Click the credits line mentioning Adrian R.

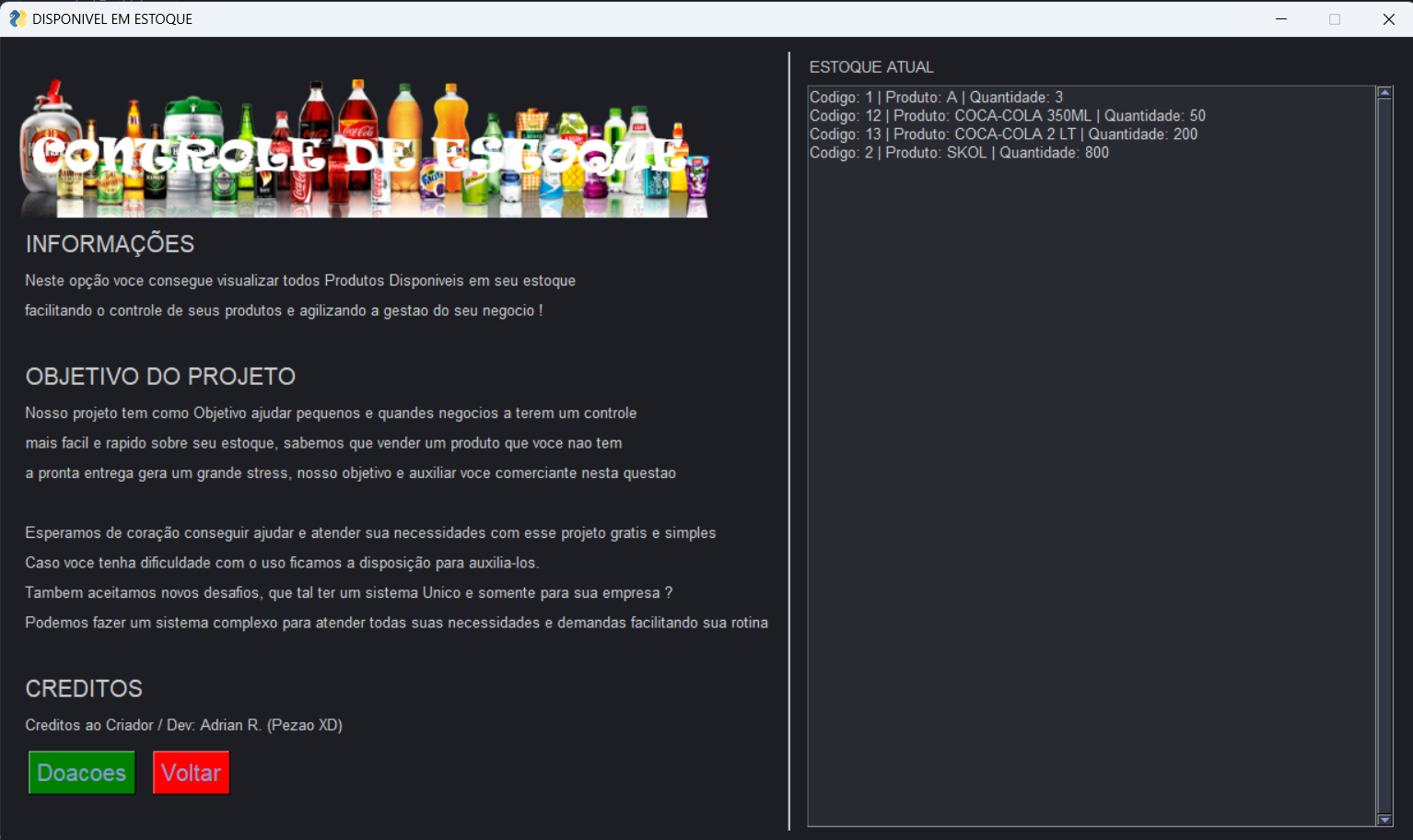tap(183, 726)
